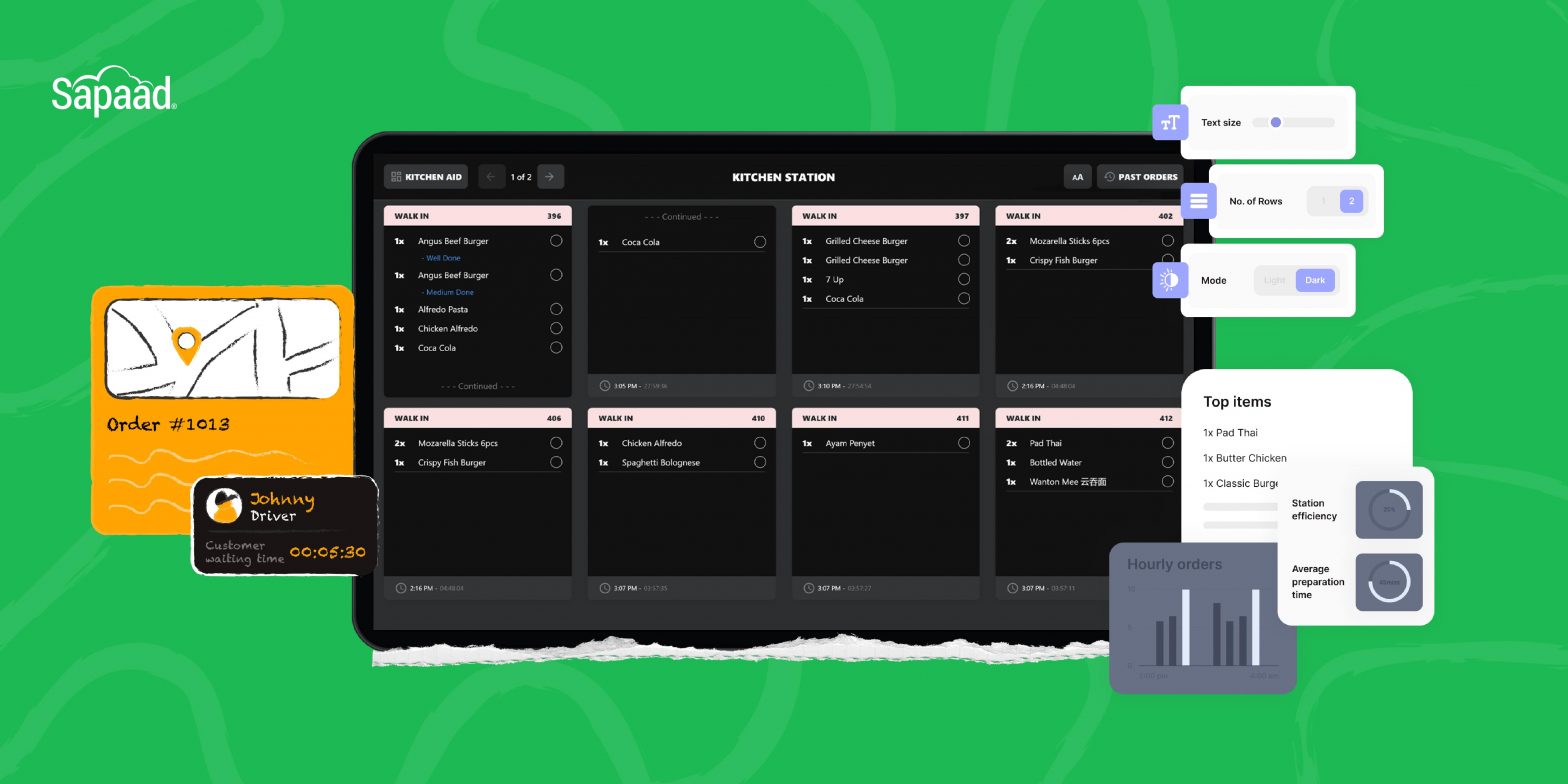The image size is (1568, 784).
Task: Select the Walk In 402 order header
Action: click(1090, 216)
